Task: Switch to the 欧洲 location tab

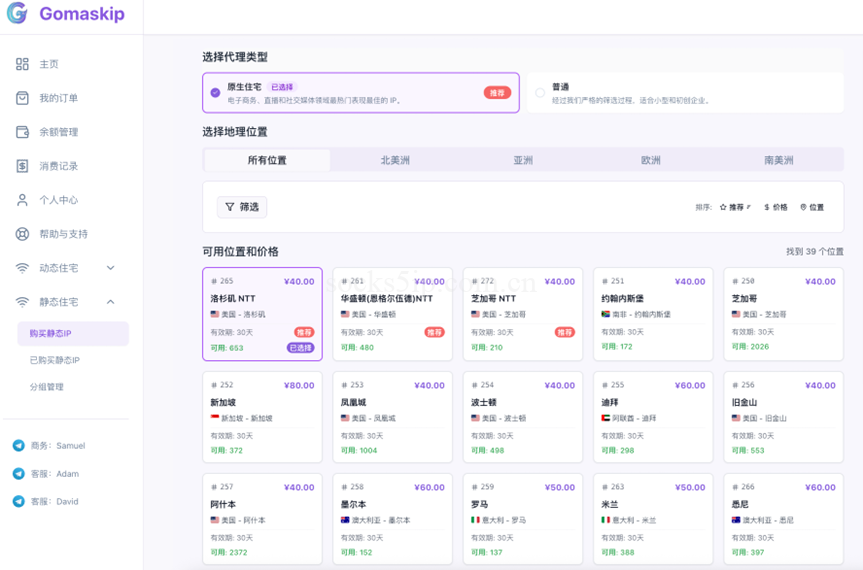Action: [x=651, y=160]
